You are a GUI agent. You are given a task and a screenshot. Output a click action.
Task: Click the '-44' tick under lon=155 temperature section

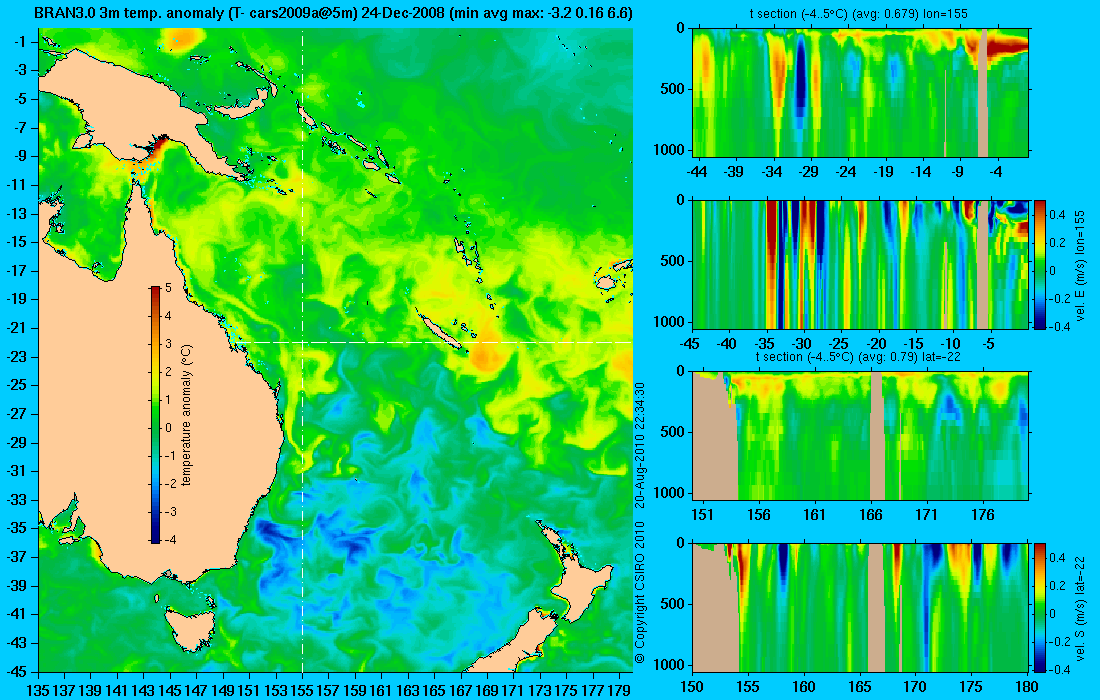pyautogui.click(x=697, y=172)
